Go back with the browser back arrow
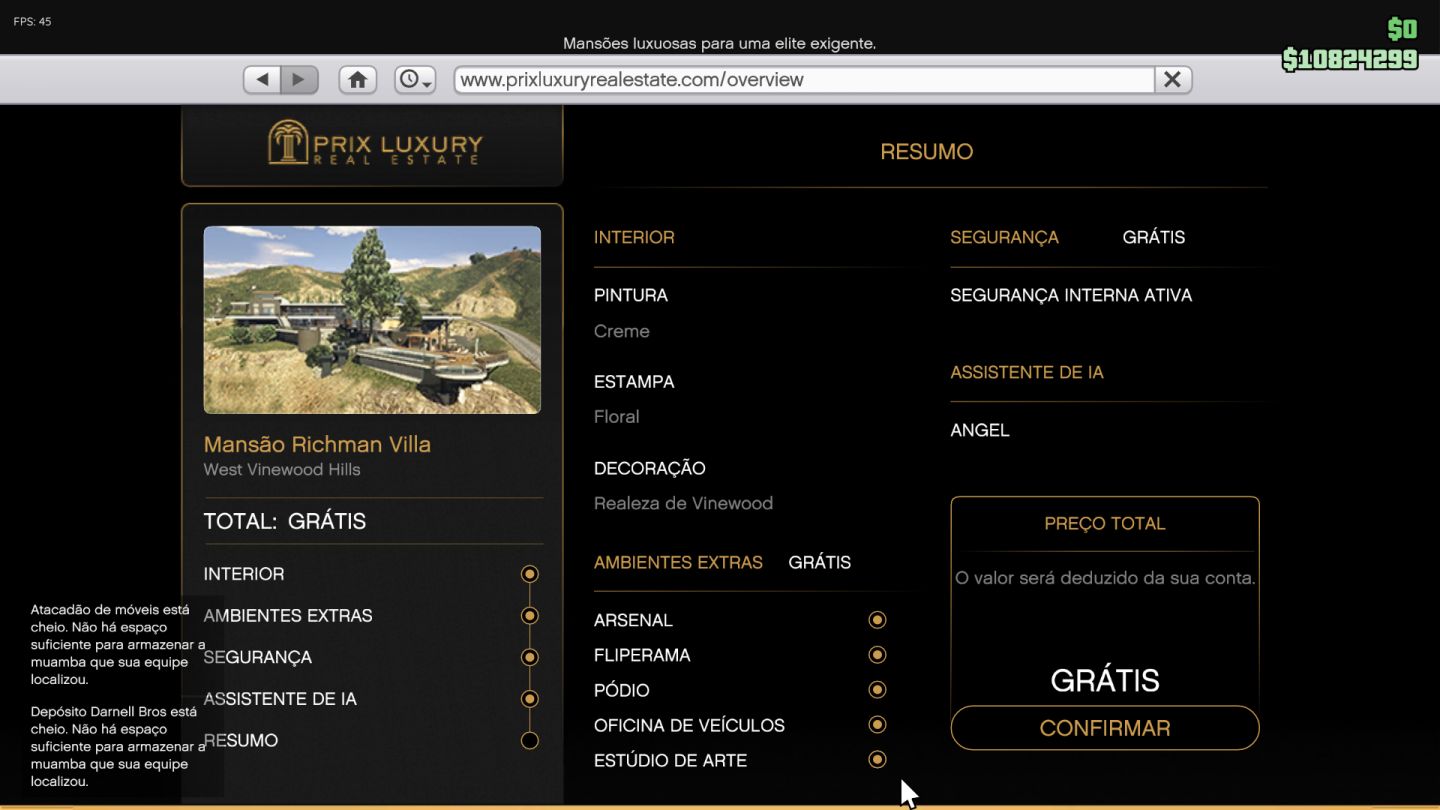This screenshot has height=810, width=1440. 262,79
